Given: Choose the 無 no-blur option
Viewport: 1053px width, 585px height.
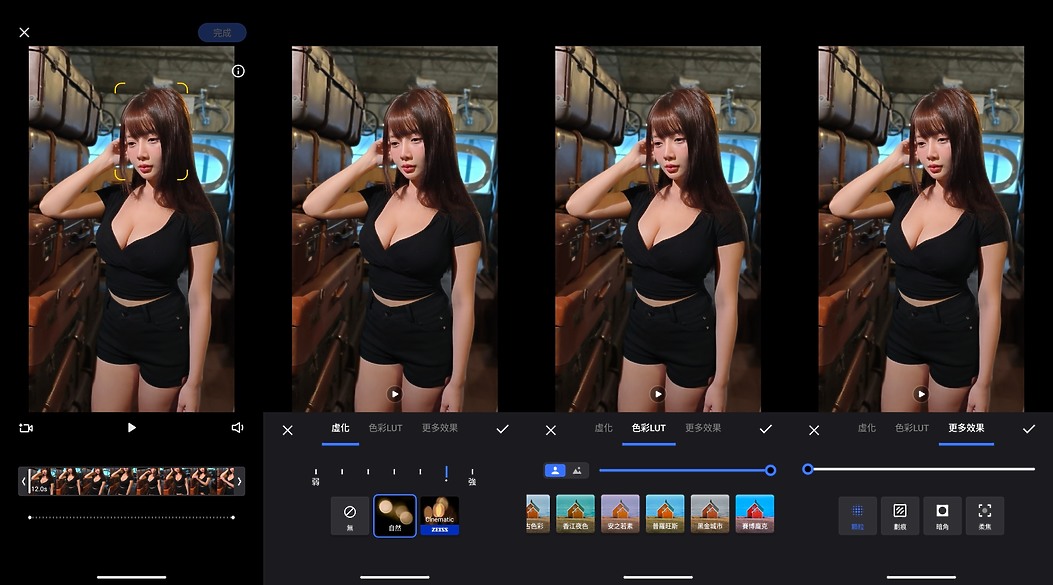Looking at the screenshot, I should click(x=350, y=516).
